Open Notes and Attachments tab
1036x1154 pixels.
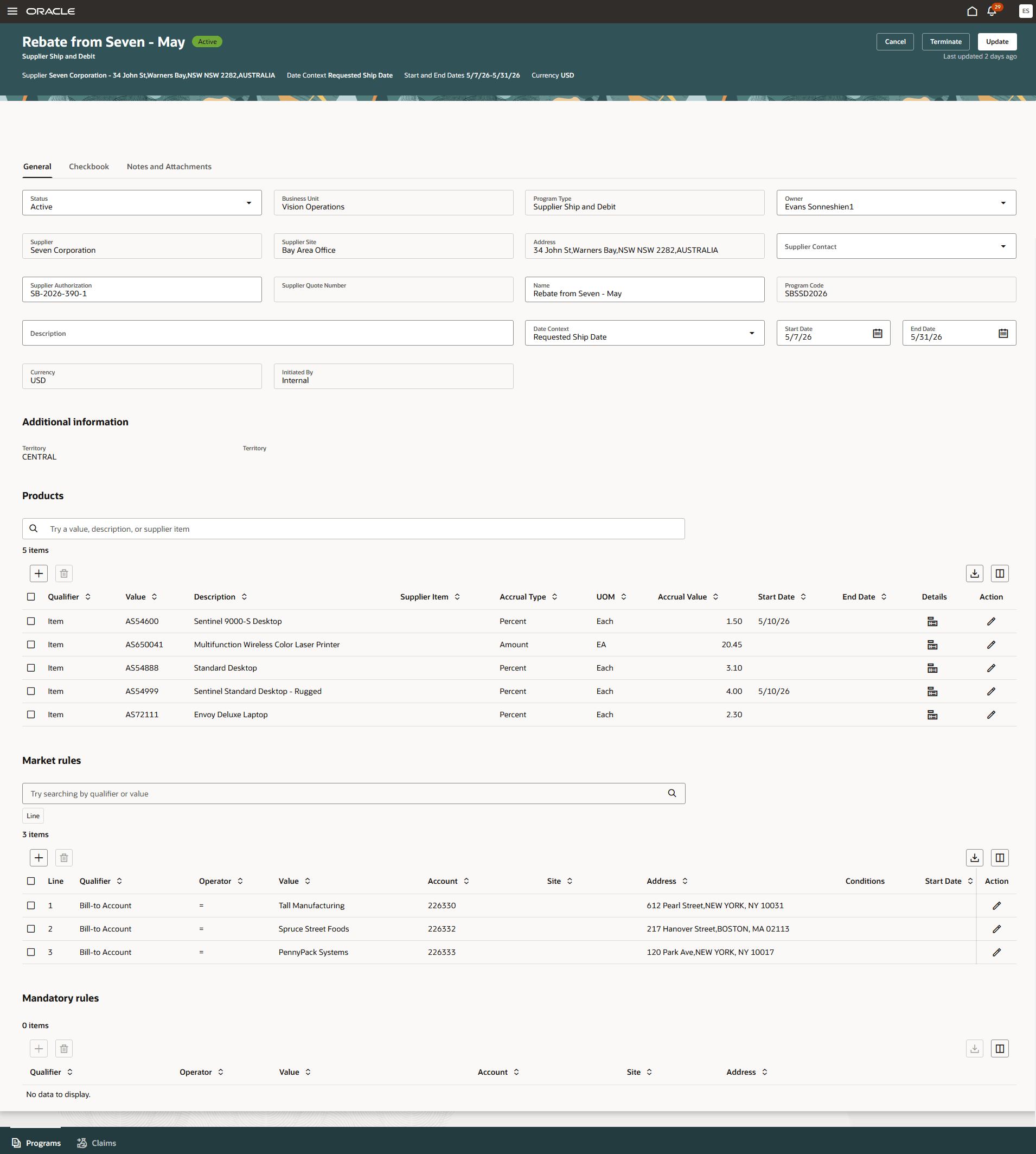[x=169, y=167]
